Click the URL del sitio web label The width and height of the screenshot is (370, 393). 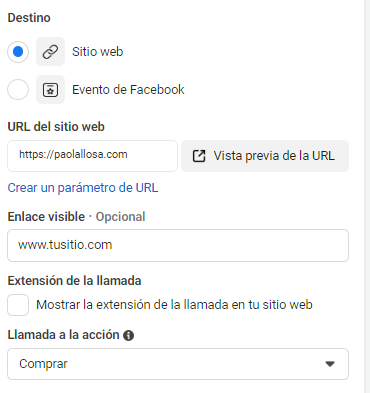click(x=56, y=127)
